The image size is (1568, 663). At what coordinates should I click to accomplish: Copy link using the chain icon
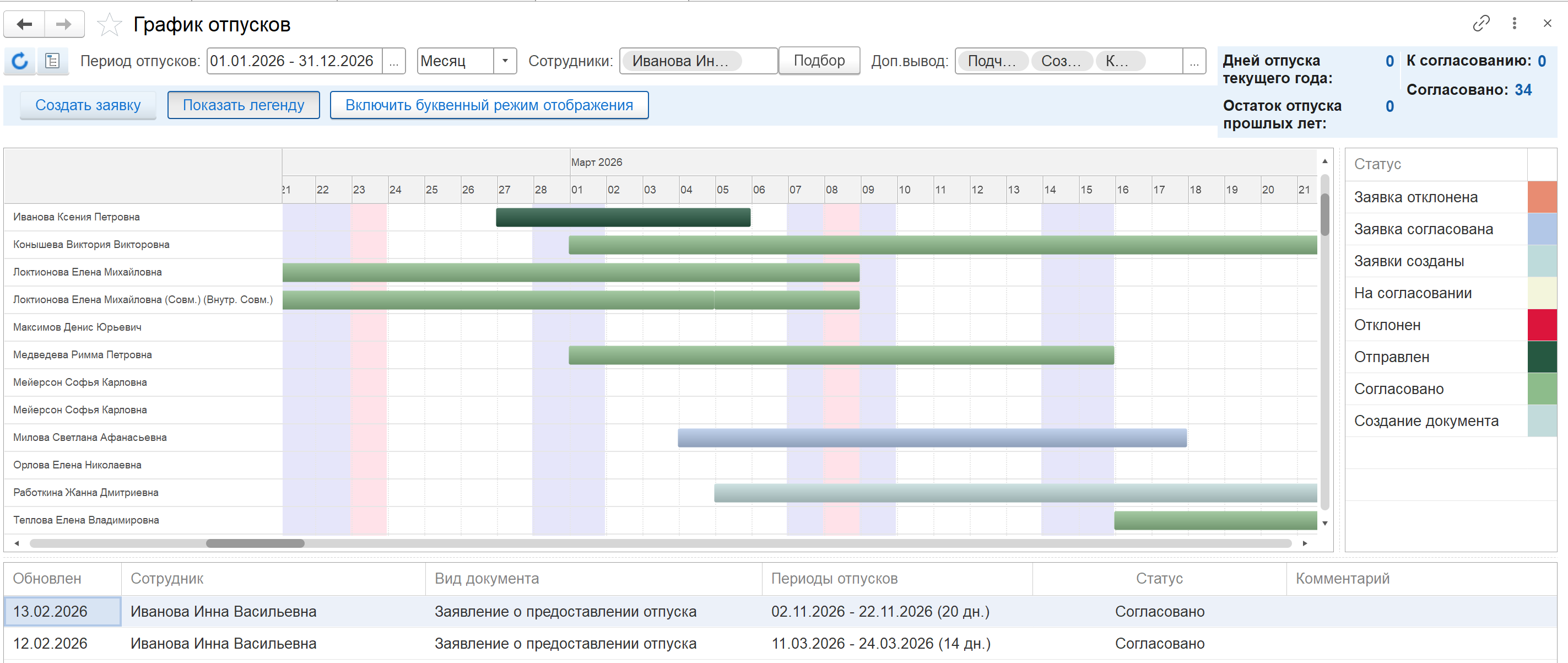[1481, 24]
